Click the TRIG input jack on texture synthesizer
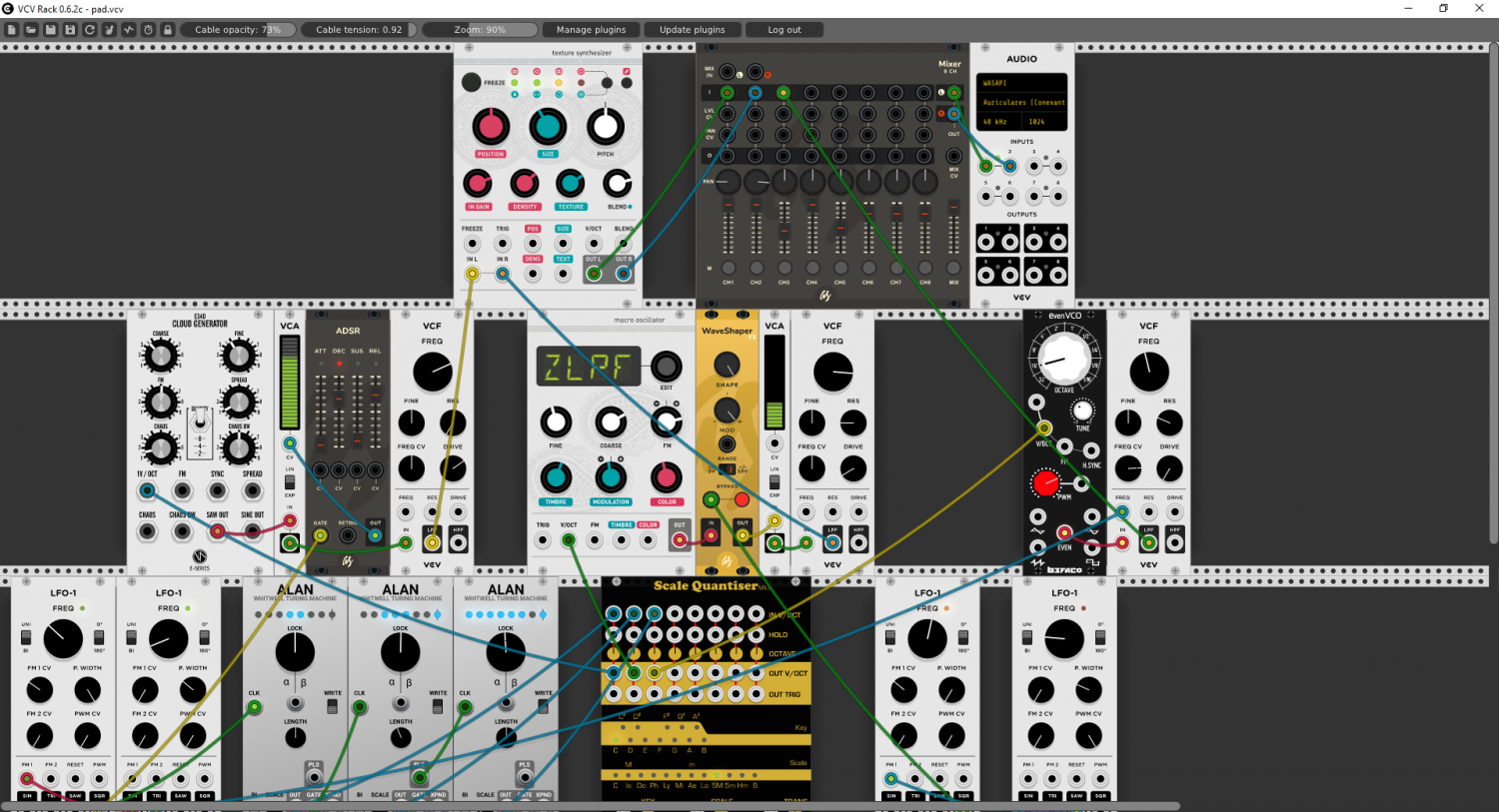The width and height of the screenshot is (1499, 812). click(503, 244)
